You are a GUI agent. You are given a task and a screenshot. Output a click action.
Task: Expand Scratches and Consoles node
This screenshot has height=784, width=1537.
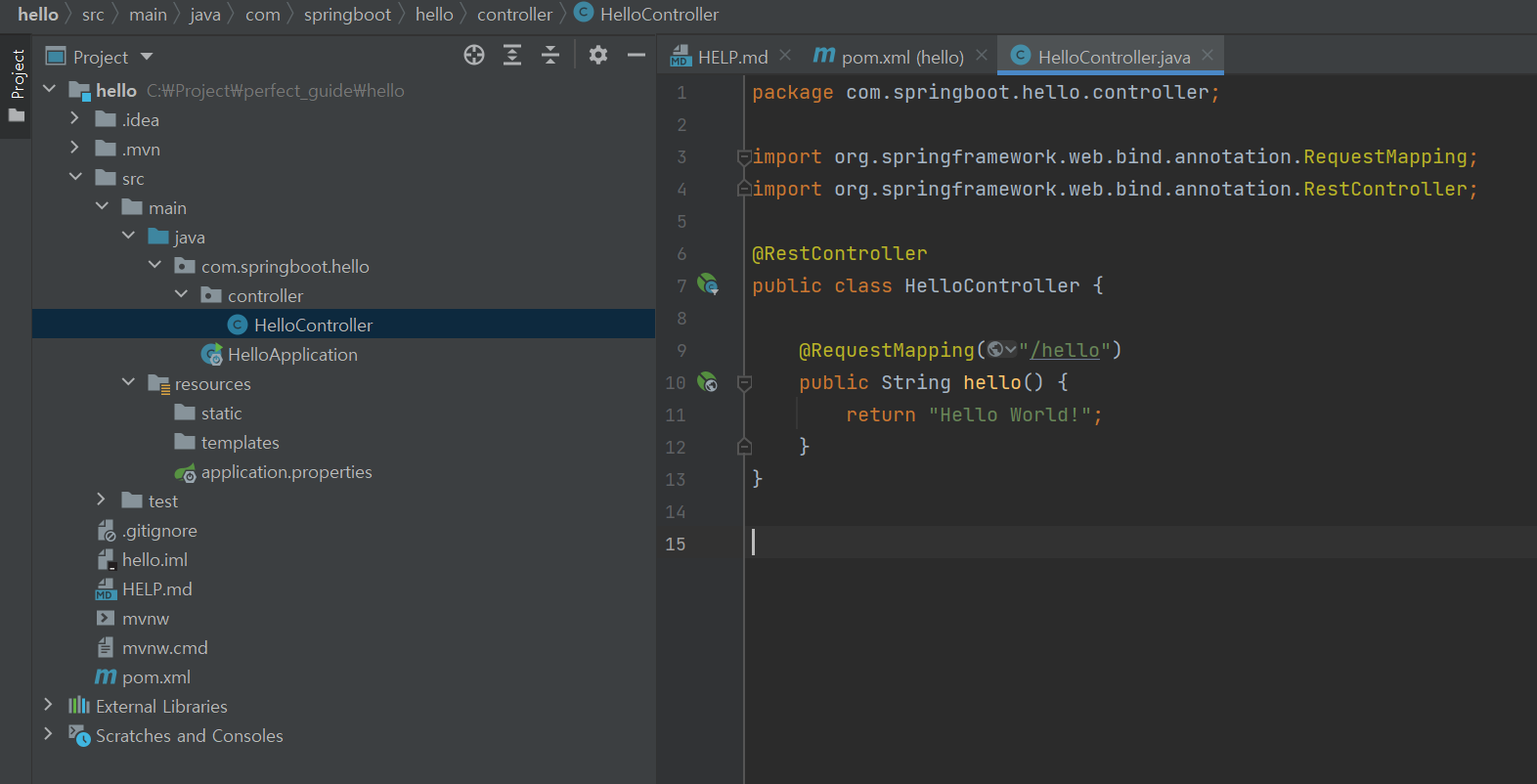tap(49, 734)
